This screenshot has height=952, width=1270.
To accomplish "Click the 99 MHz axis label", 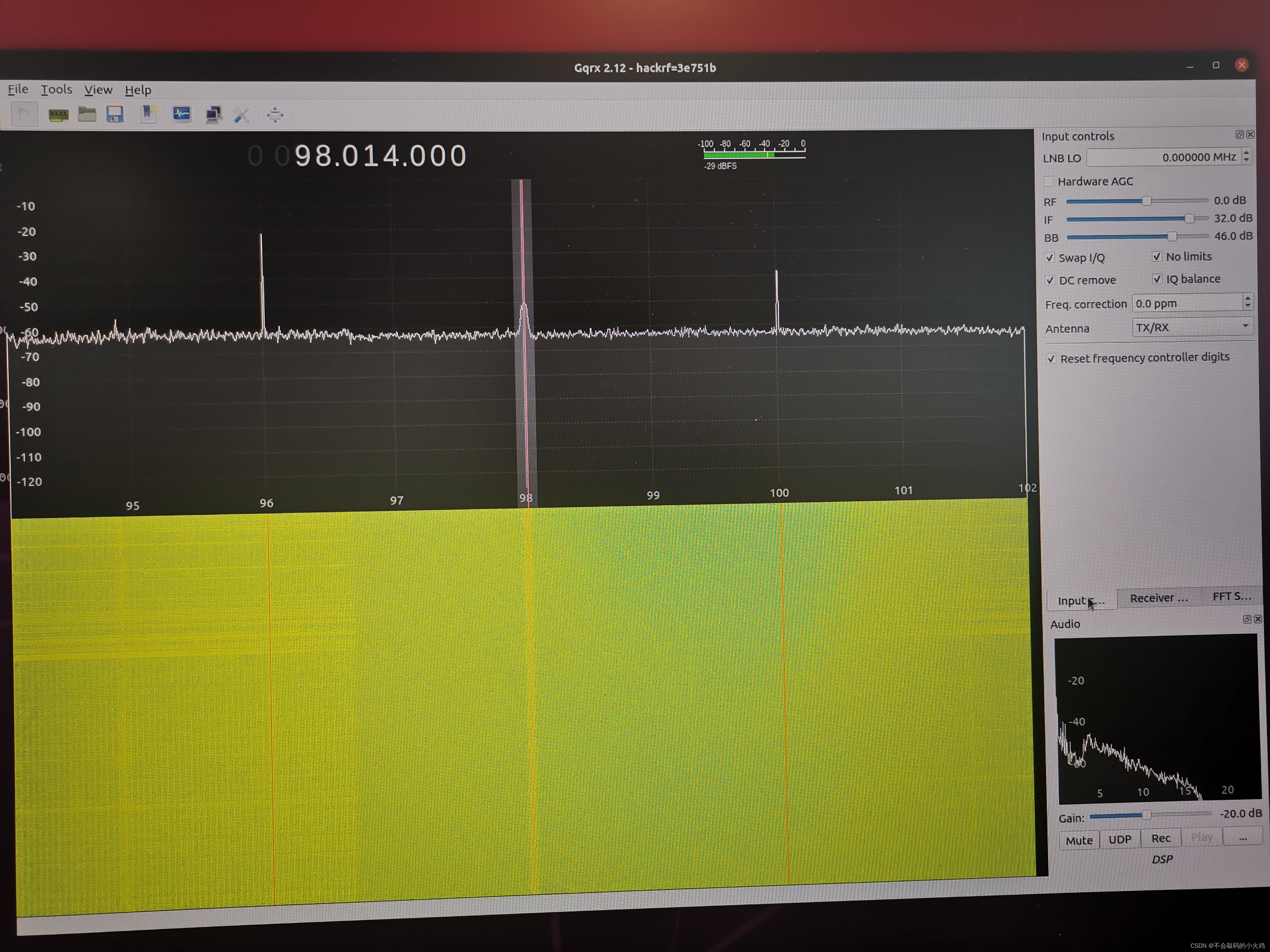I will pyautogui.click(x=653, y=495).
